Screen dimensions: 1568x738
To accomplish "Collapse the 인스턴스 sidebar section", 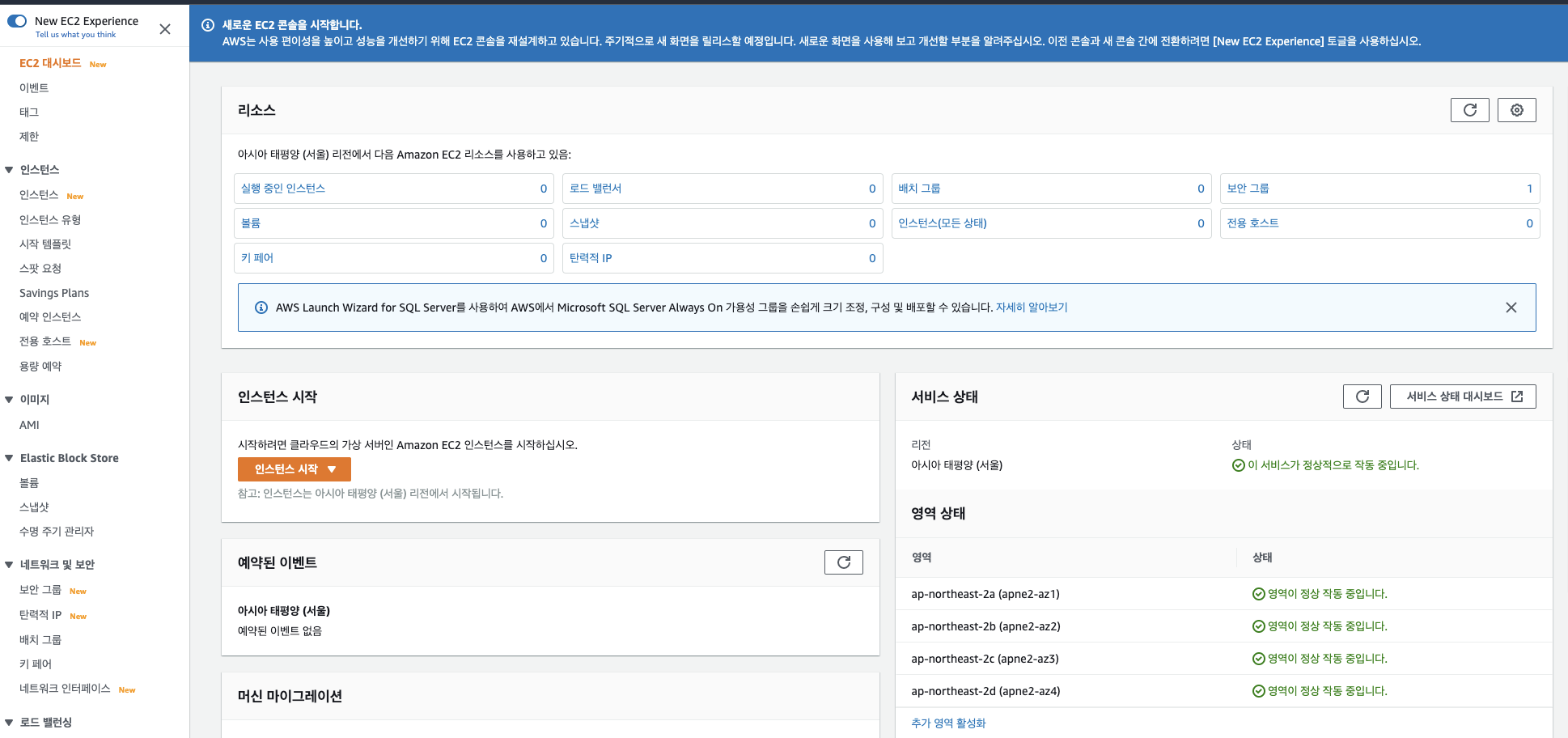I will (9, 170).
